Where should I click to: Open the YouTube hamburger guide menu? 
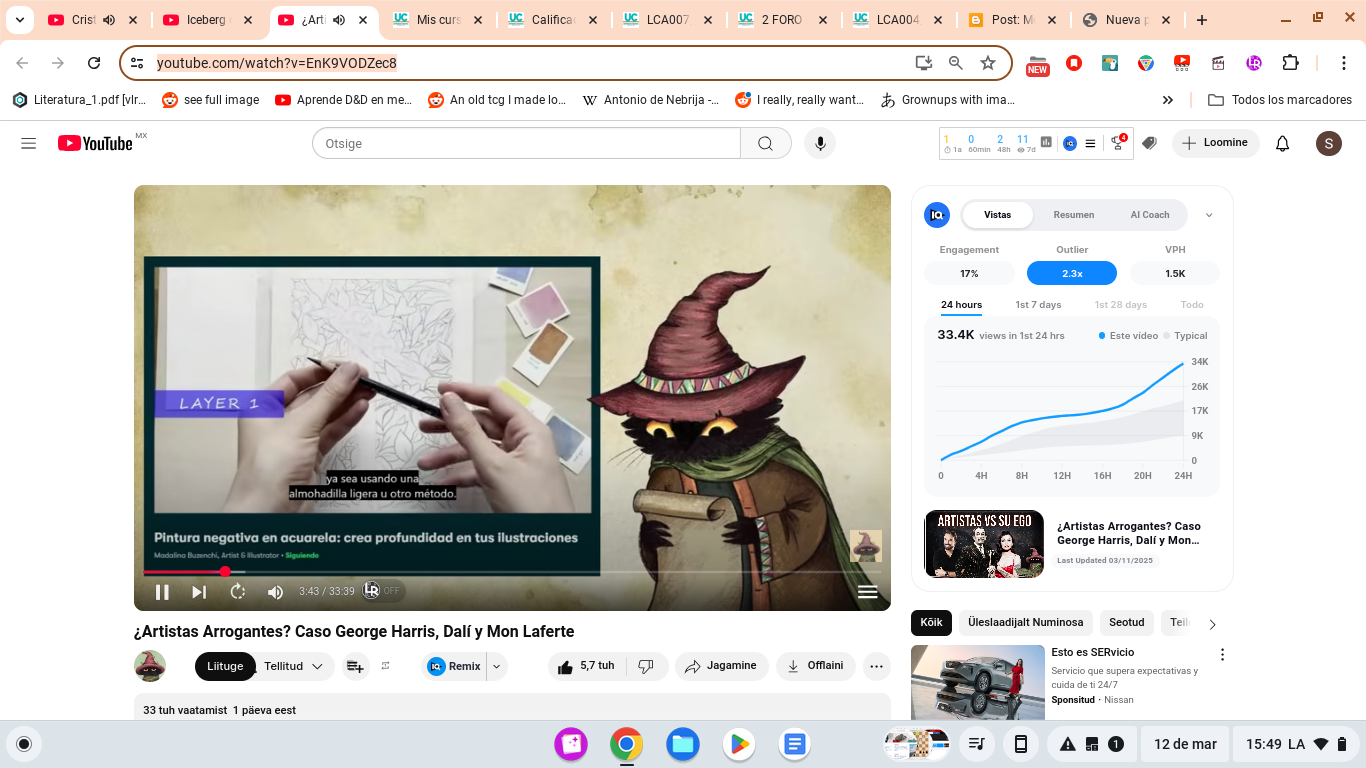click(28, 144)
